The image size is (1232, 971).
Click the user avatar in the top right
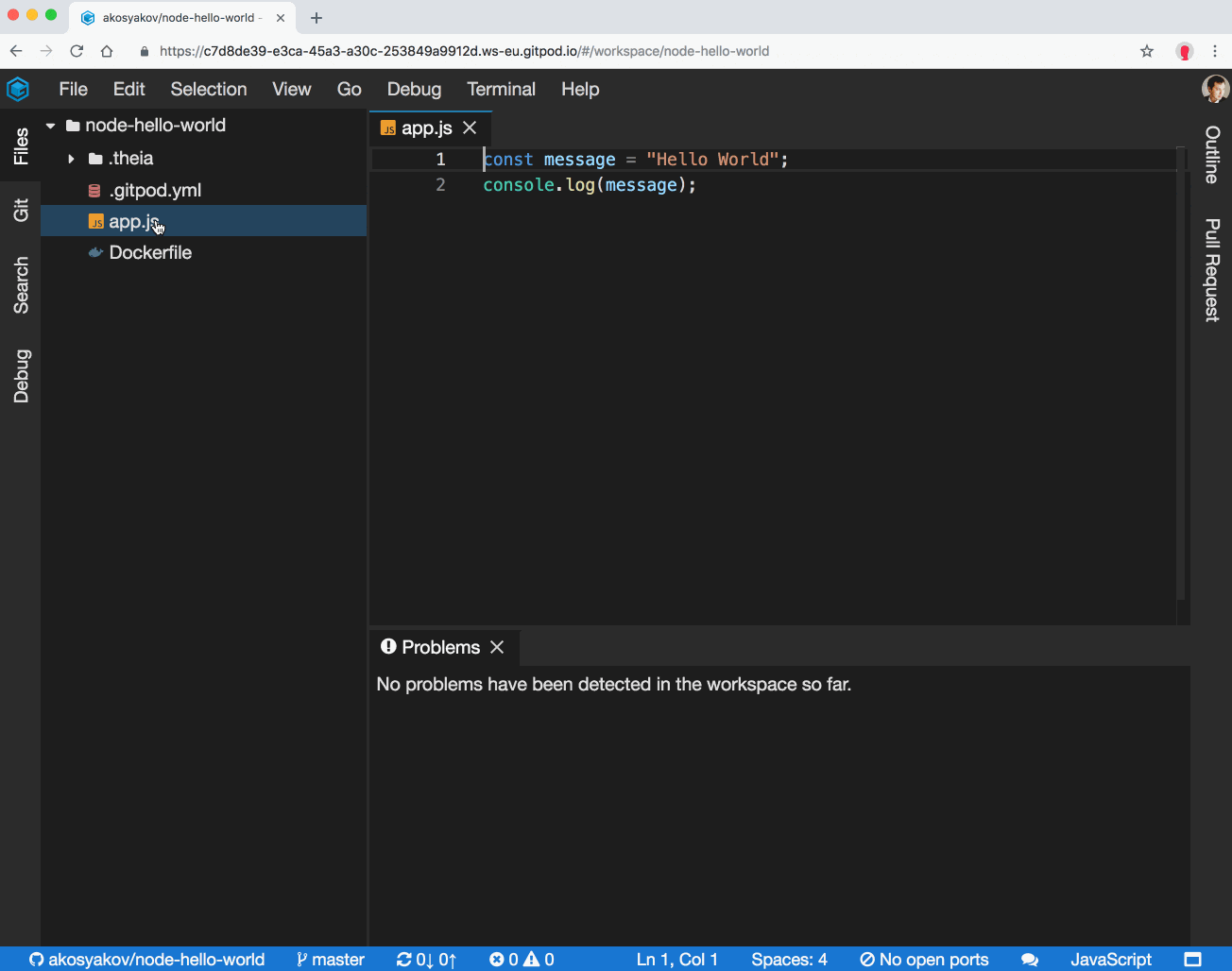1215,89
